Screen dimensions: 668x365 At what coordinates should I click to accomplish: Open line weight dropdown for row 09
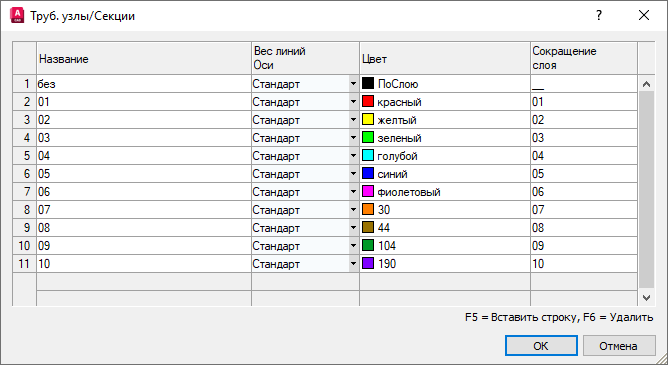coord(354,245)
